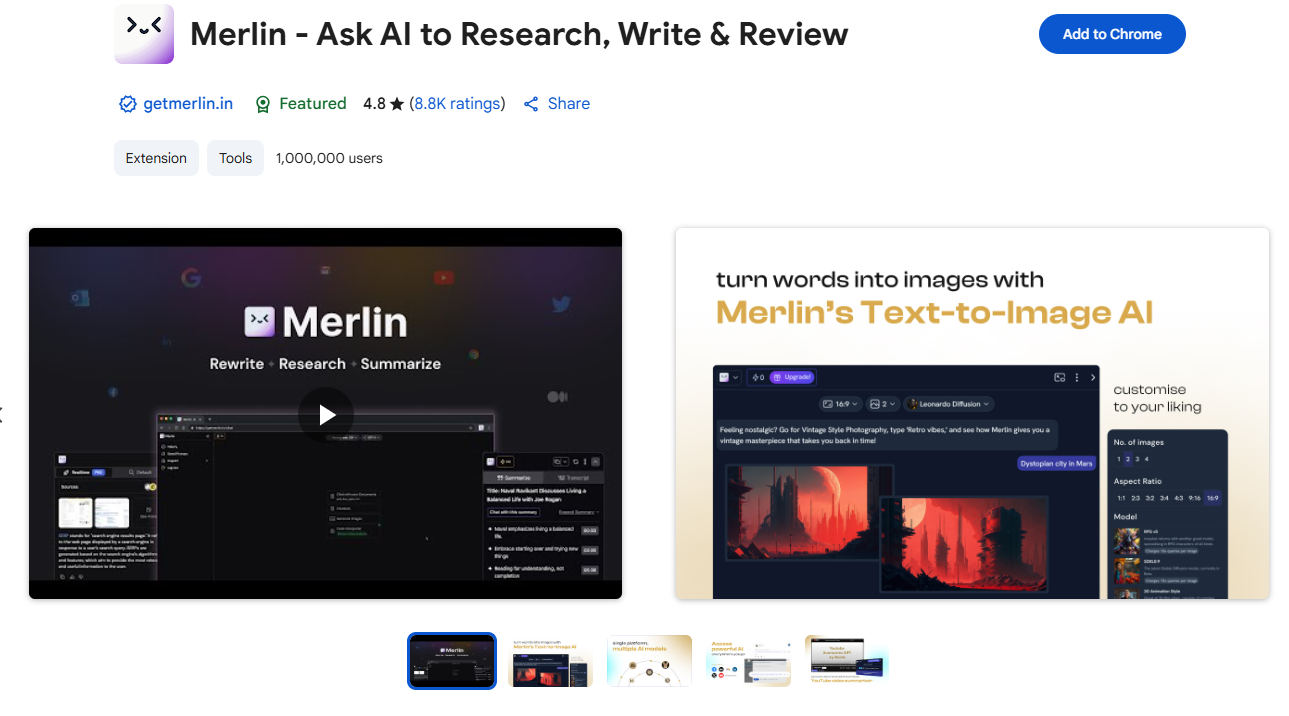Click the Google icon in video background
The width and height of the screenshot is (1289, 716).
(191, 277)
